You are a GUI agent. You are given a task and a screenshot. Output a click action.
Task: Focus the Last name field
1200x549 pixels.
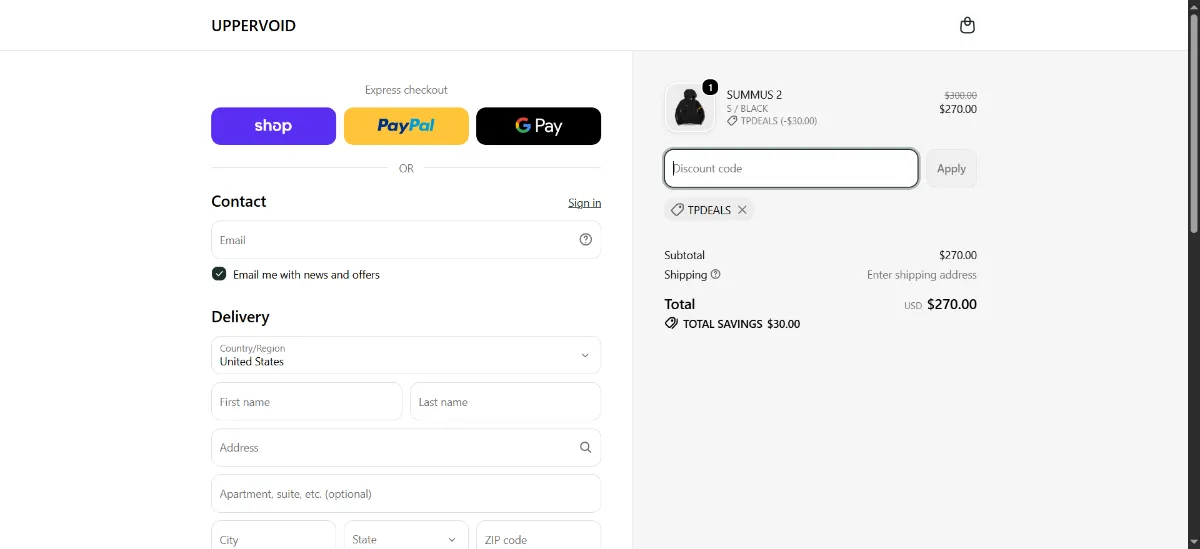(505, 402)
